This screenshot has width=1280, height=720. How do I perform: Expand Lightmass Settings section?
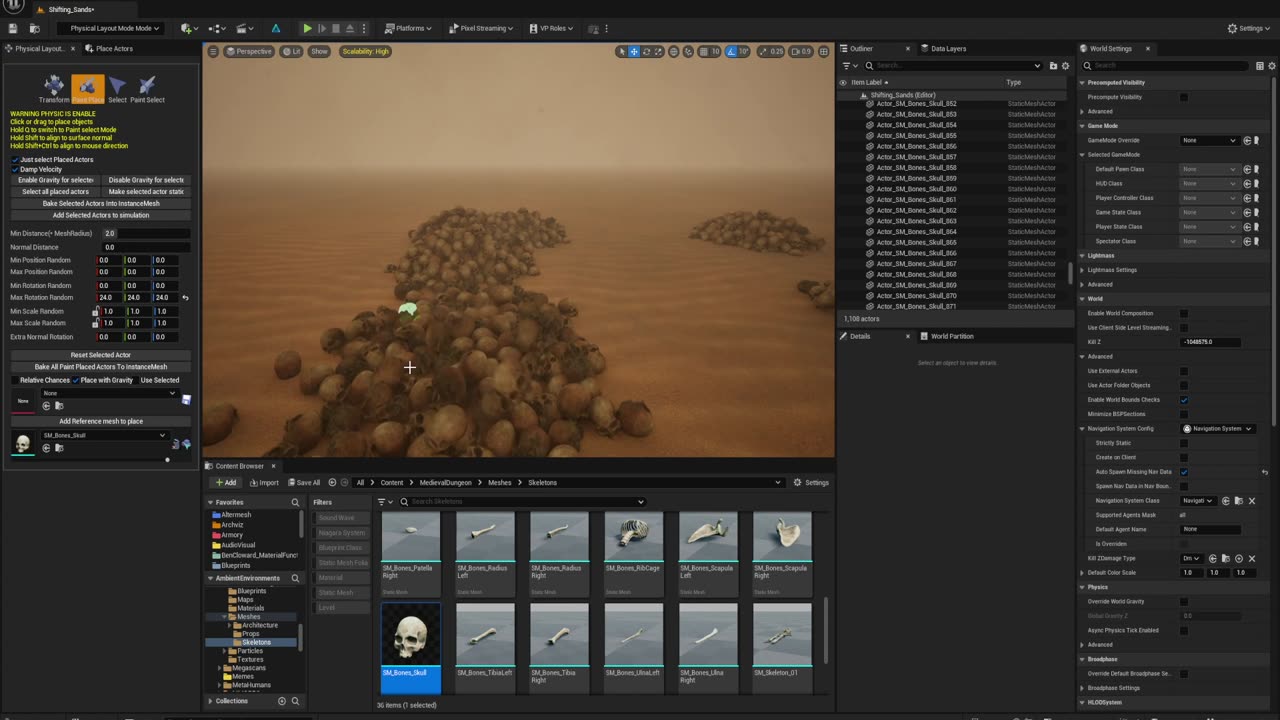click(1082, 270)
